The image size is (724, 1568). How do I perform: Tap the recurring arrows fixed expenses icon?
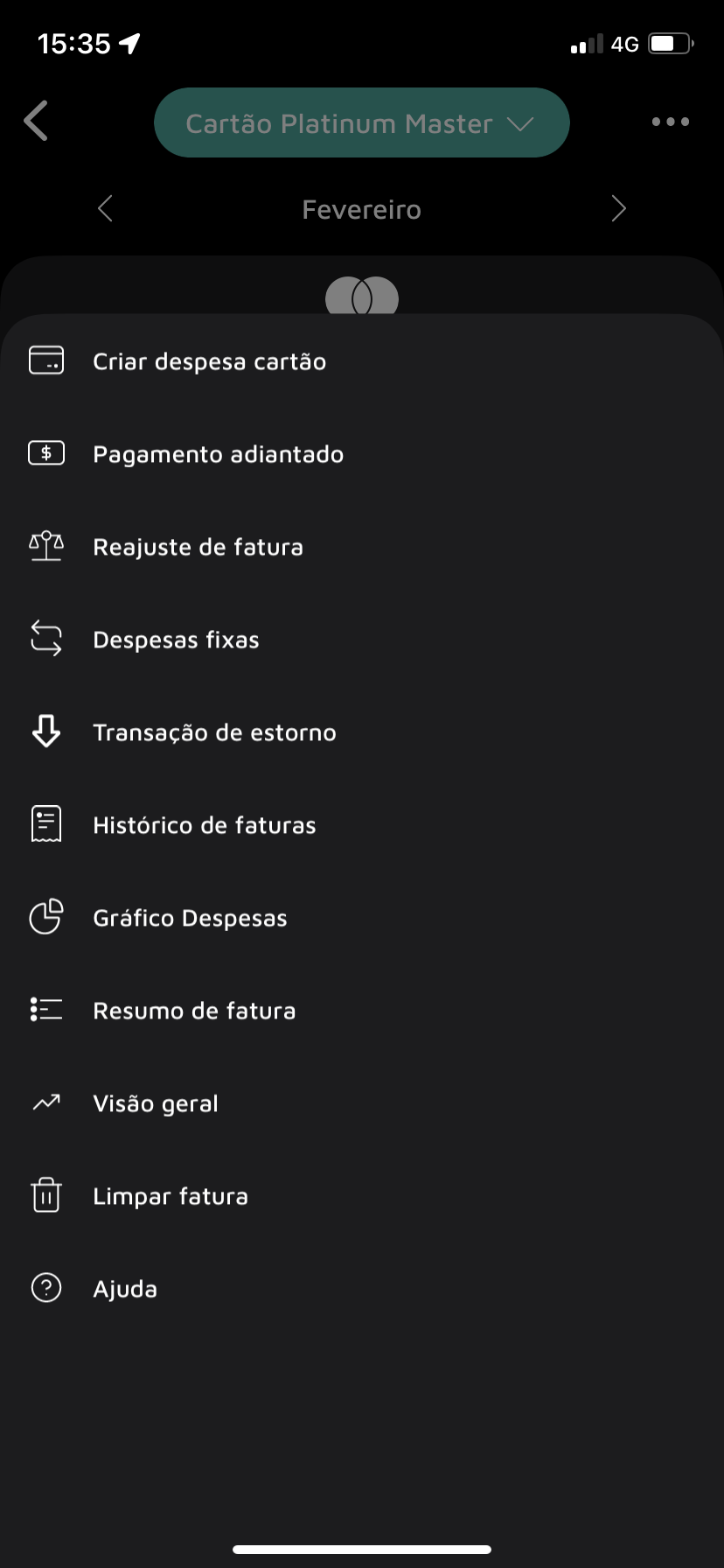(x=46, y=639)
